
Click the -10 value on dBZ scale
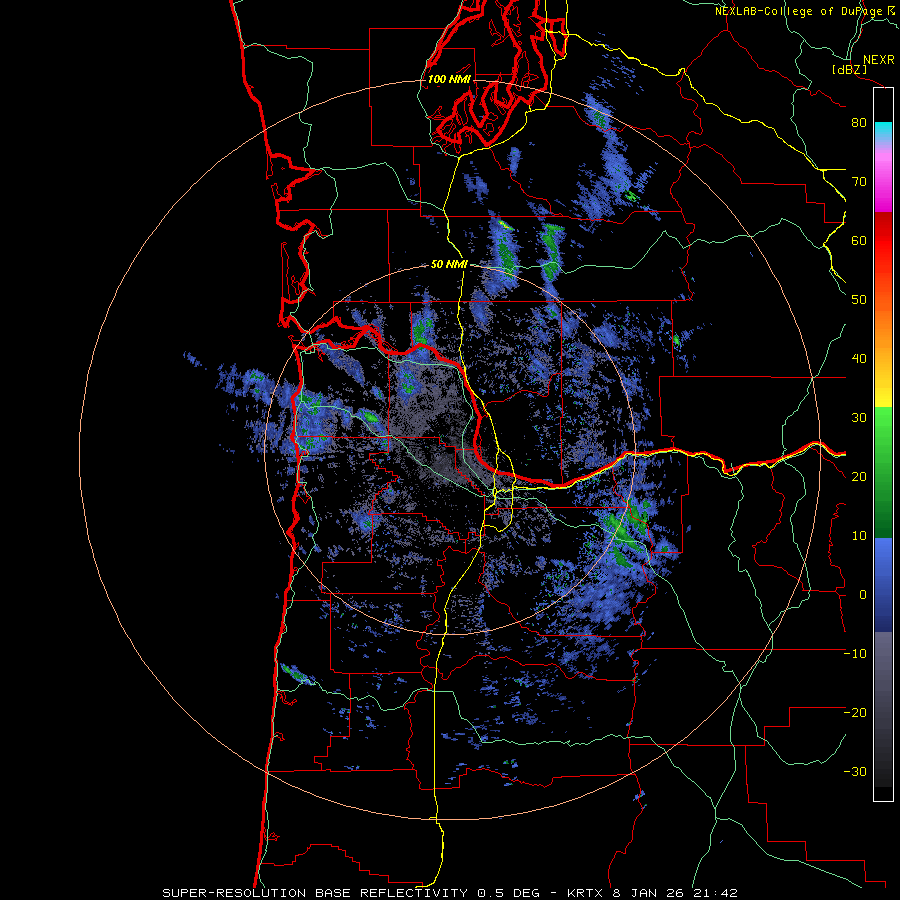tap(855, 654)
